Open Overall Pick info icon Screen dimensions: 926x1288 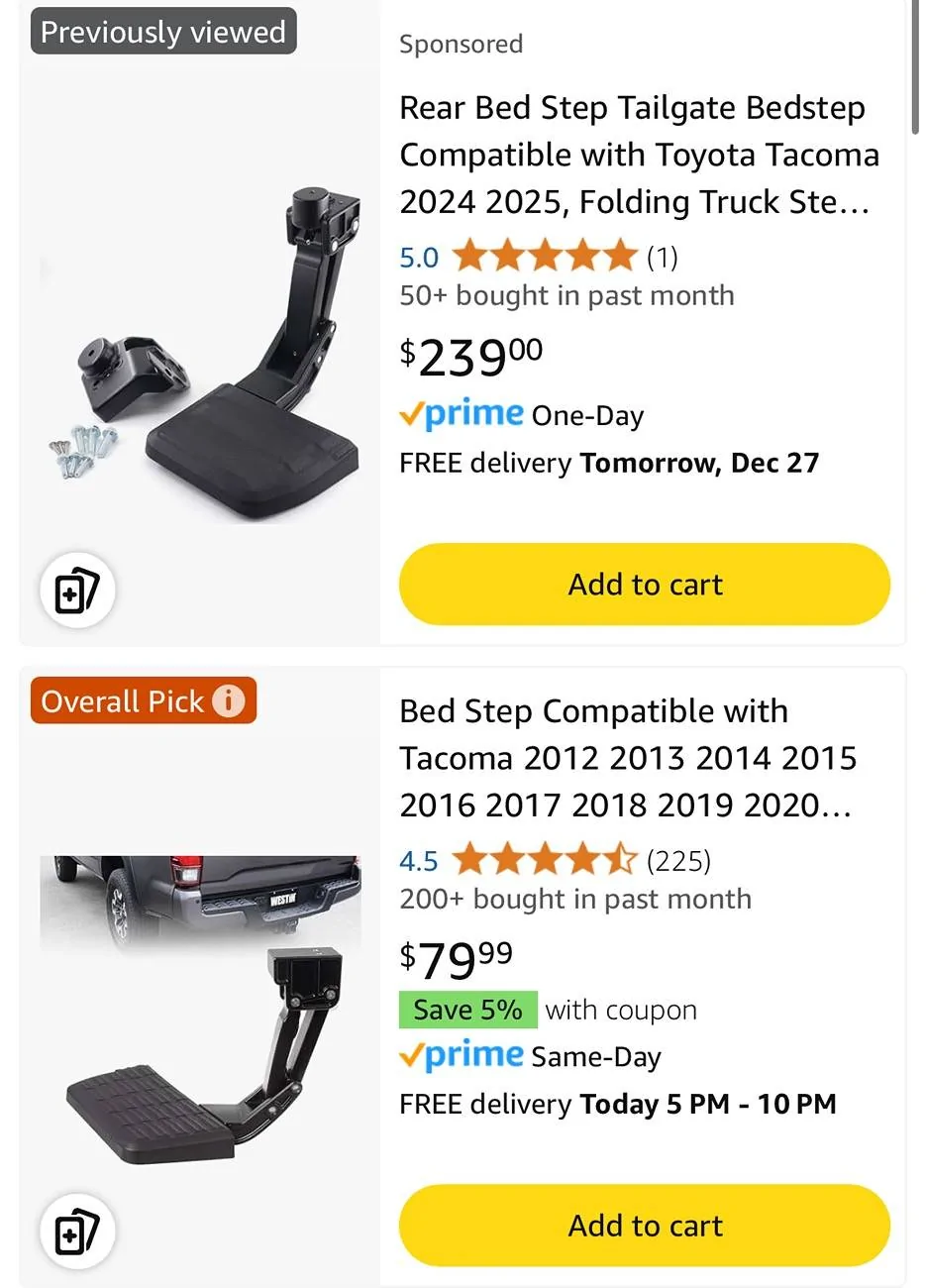[x=229, y=701]
